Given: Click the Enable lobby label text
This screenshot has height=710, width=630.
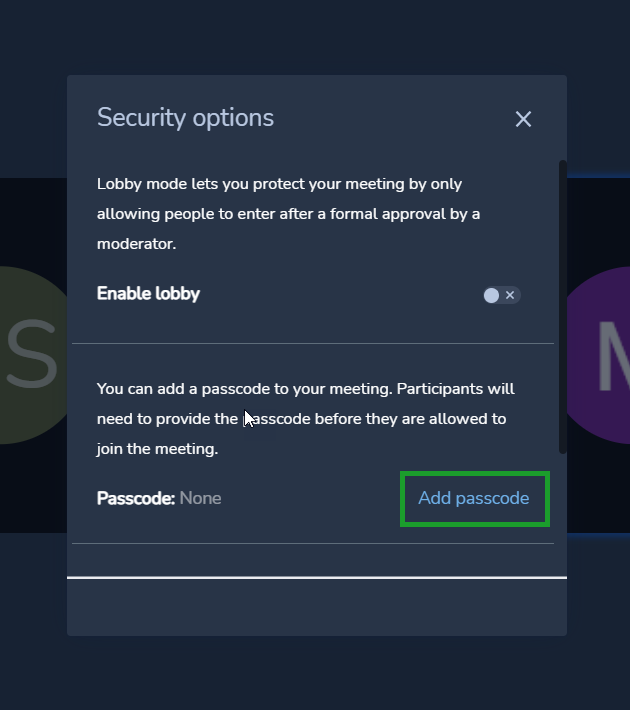Looking at the screenshot, I should [x=148, y=294].
